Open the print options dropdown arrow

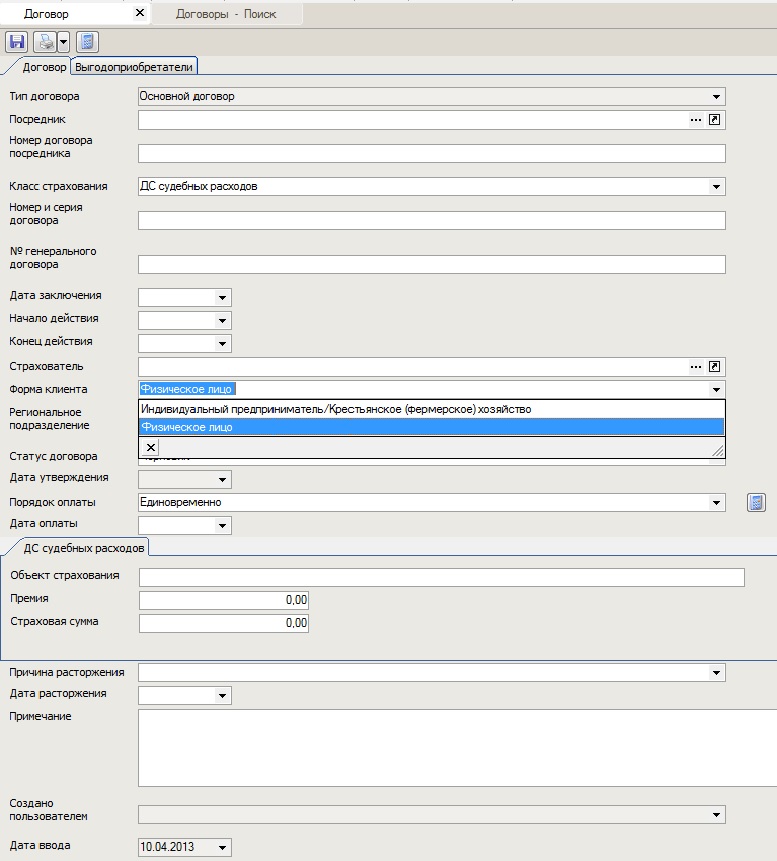pos(63,42)
